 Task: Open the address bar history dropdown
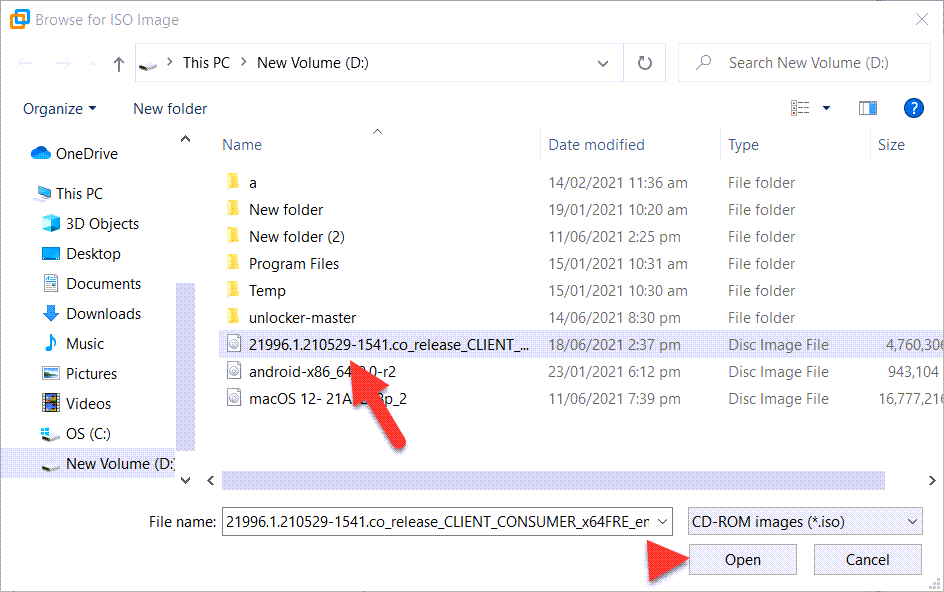[603, 63]
